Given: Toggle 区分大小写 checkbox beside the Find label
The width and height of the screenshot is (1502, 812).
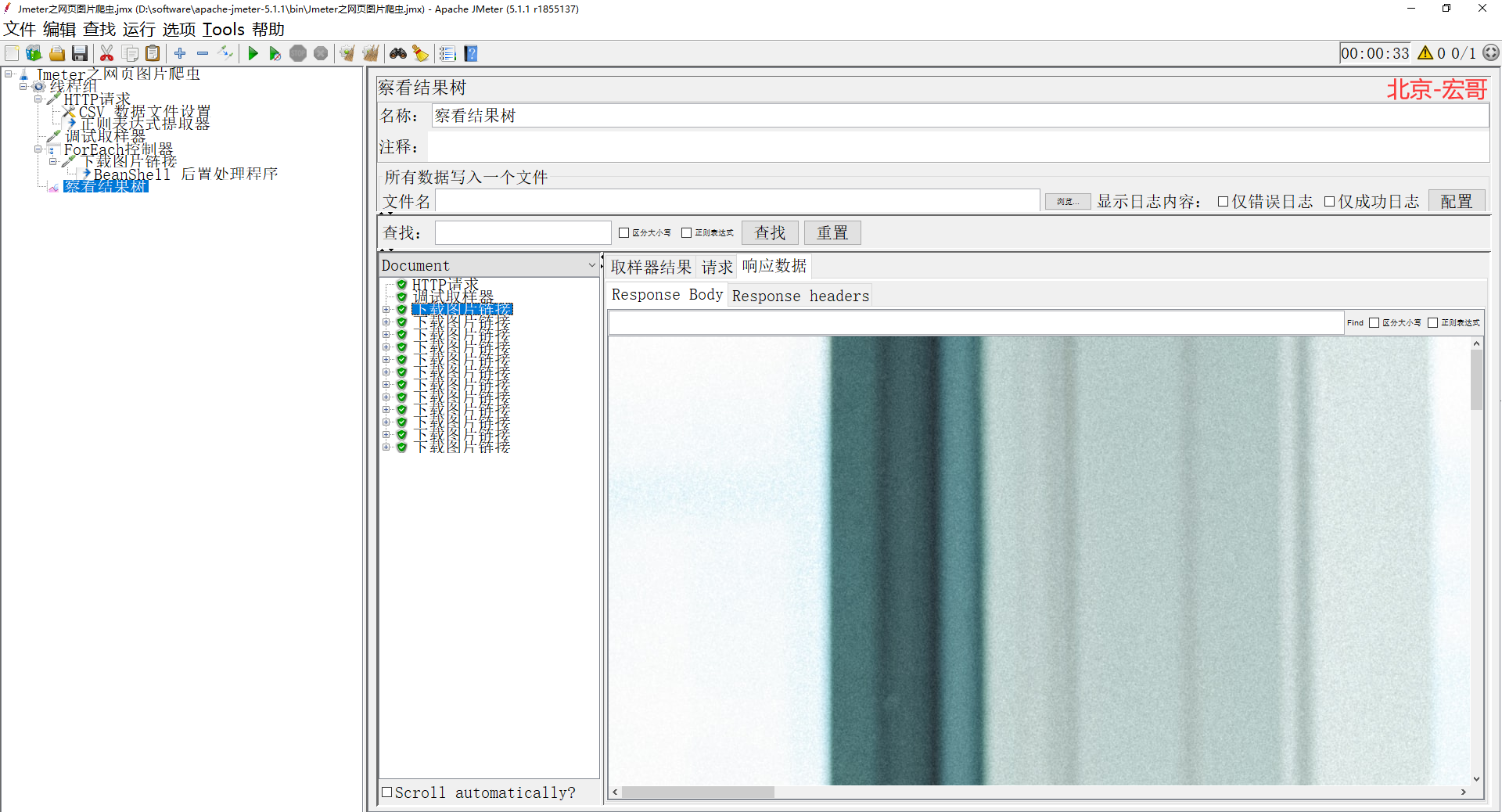Looking at the screenshot, I should pyautogui.click(x=1374, y=322).
